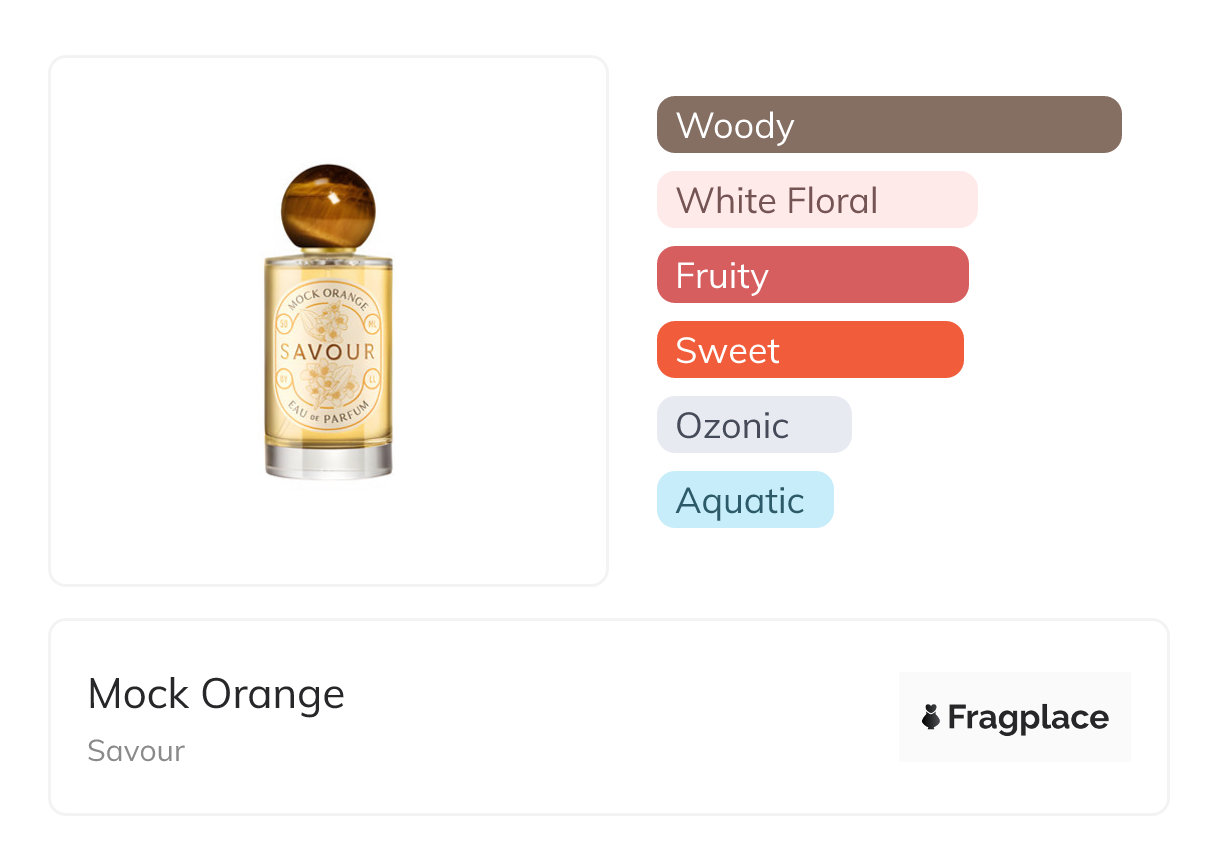This screenshot has height=864, width=1218.
Task: Select the White Floral accord bar
Action: [816, 200]
